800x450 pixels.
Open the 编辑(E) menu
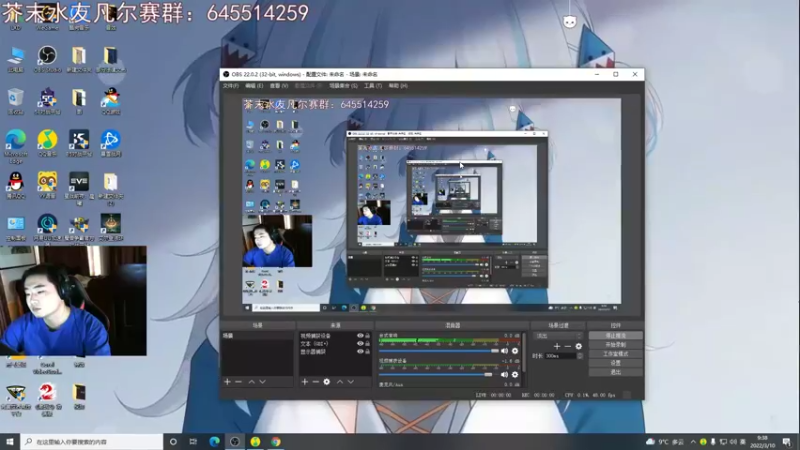254,86
